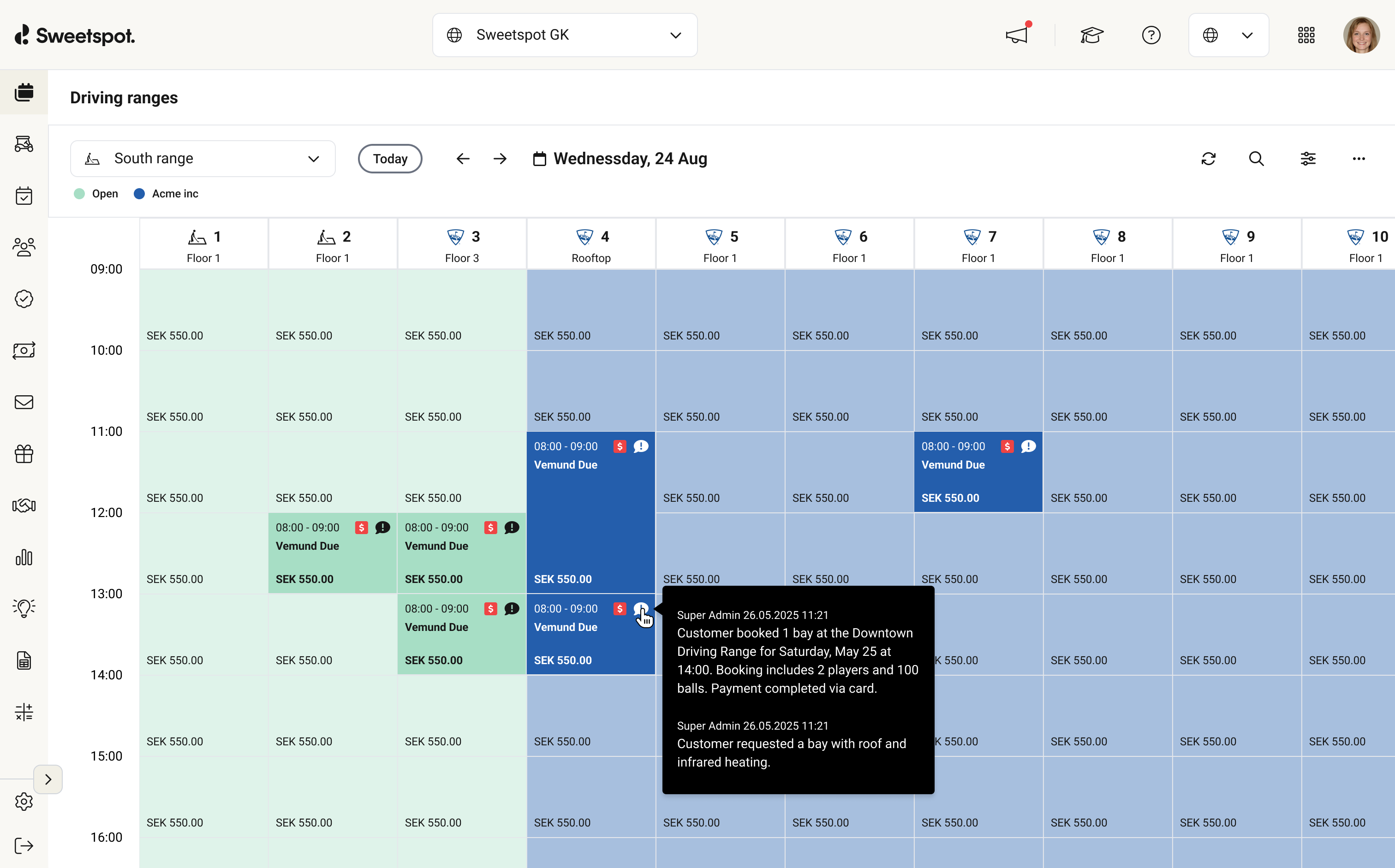Open the apps grid icon

pos(1306,35)
